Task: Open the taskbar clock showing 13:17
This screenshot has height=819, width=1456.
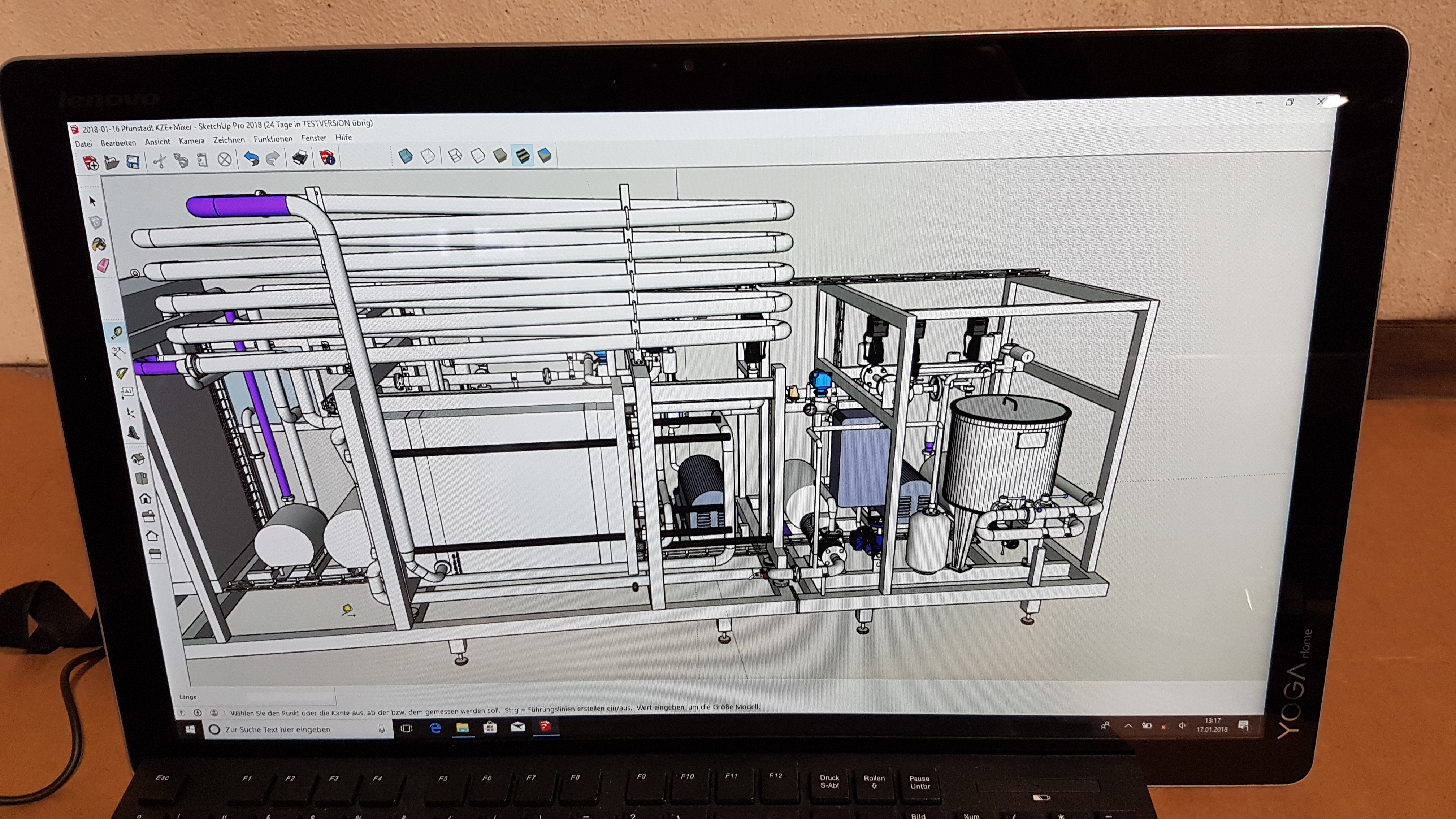Action: [1212, 725]
